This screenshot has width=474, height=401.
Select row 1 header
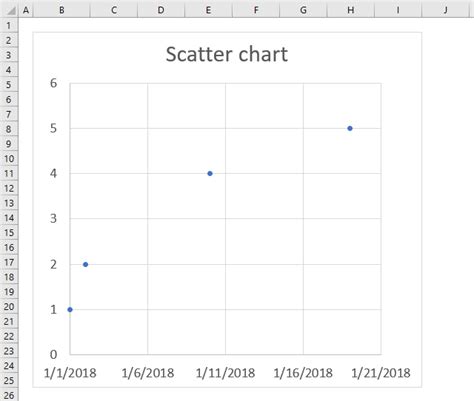(9, 25)
